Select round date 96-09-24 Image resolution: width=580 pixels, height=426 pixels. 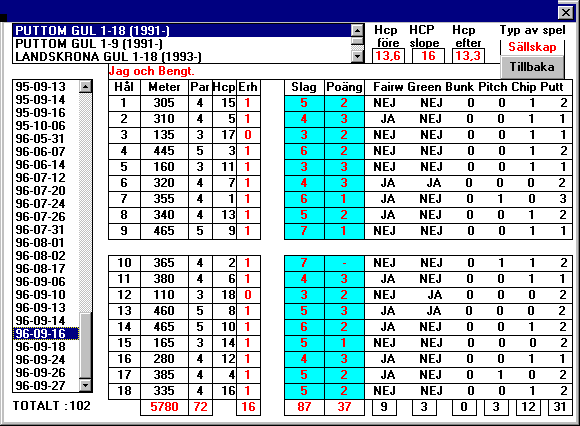point(46,359)
